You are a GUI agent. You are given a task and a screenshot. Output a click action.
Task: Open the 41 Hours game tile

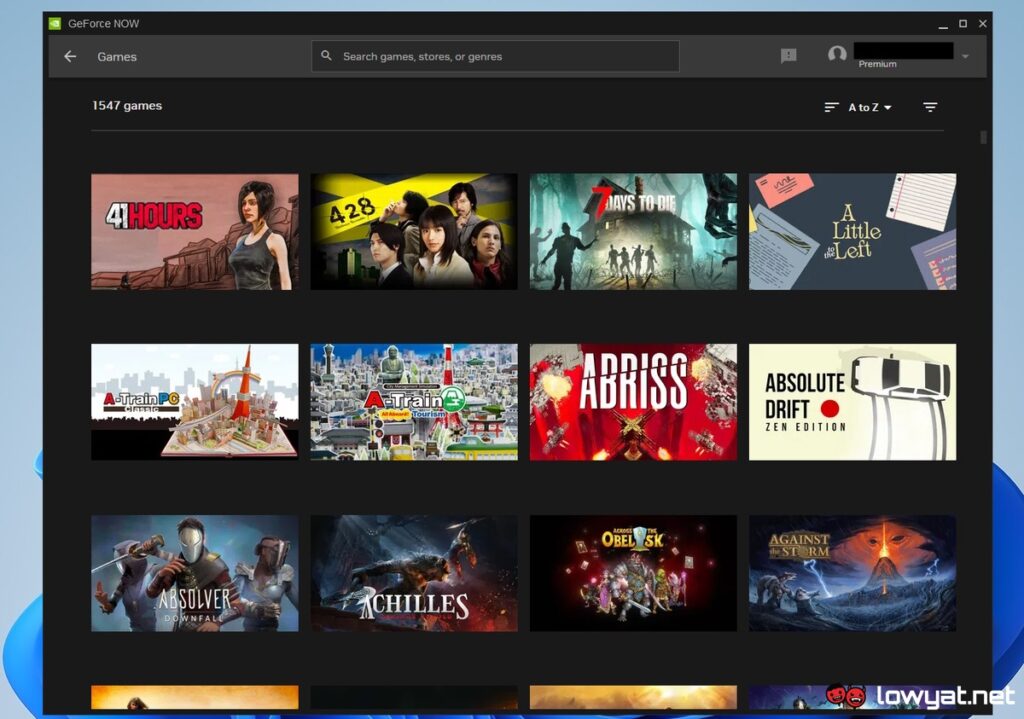pyautogui.click(x=195, y=232)
